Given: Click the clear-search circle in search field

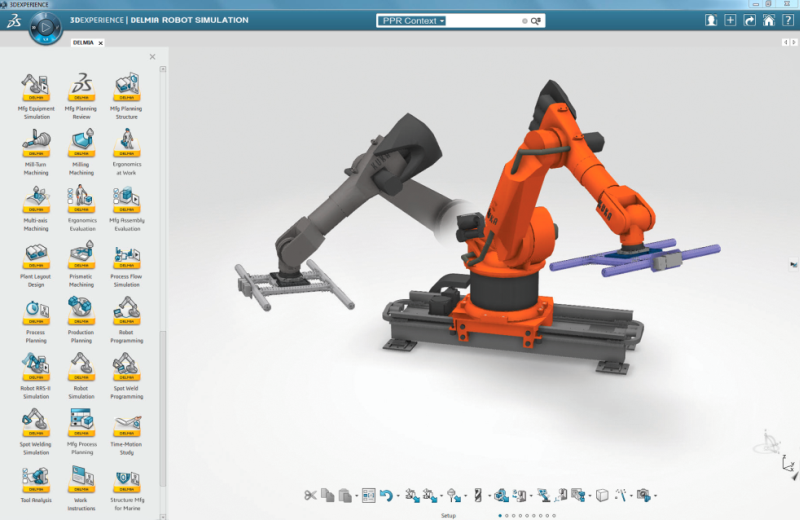Looking at the screenshot, I should (x=524, y=21).
